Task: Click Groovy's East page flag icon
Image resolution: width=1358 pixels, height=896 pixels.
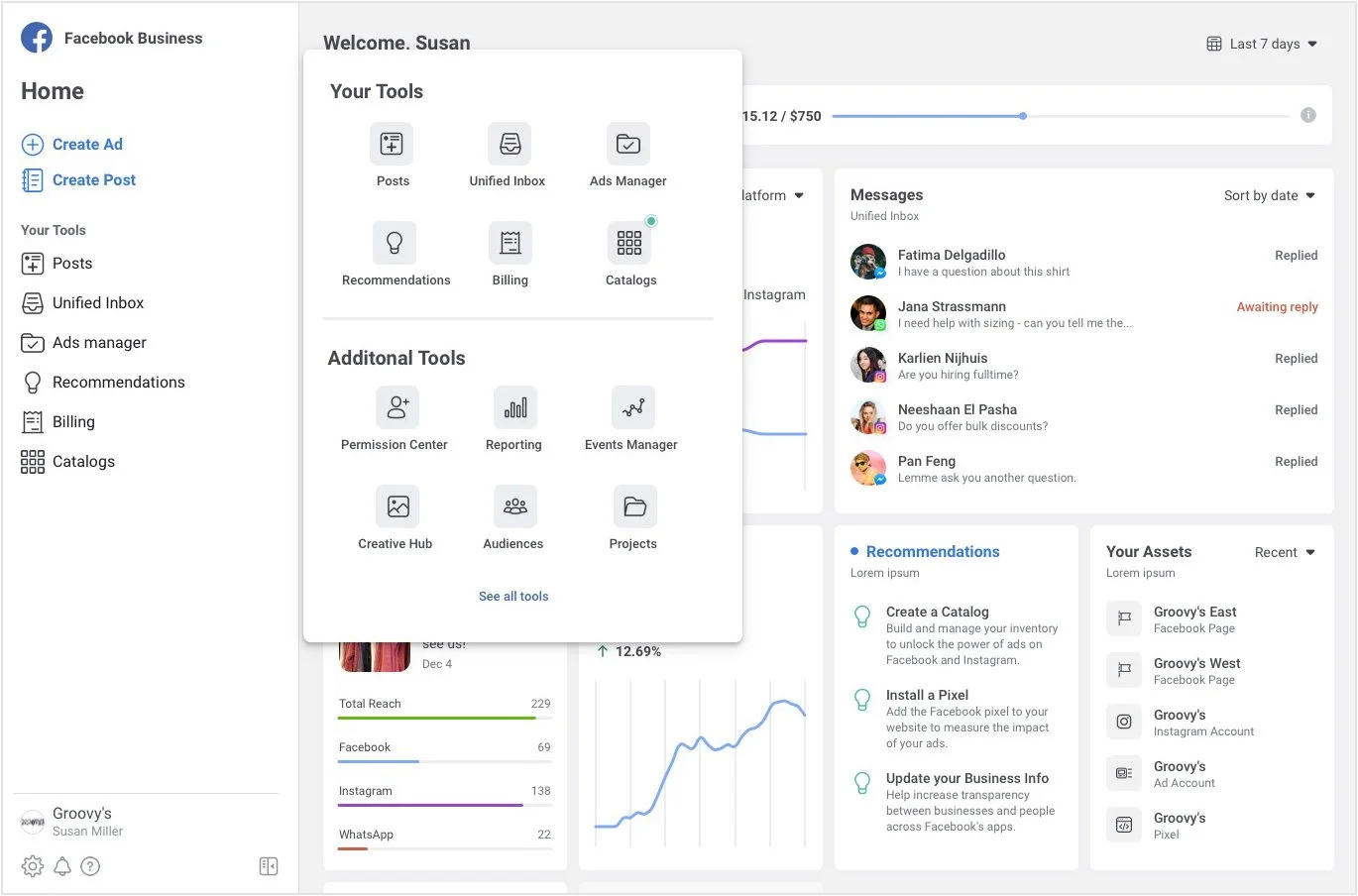Action: pyautogui.click(x=1124, y=618)
